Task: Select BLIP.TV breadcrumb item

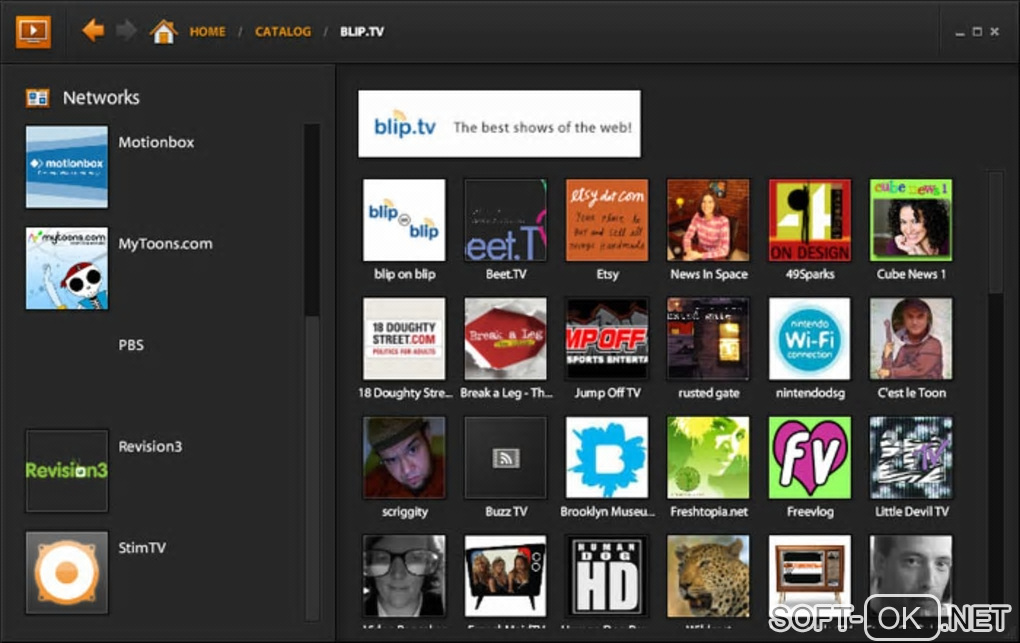Action: coord(362,31)
